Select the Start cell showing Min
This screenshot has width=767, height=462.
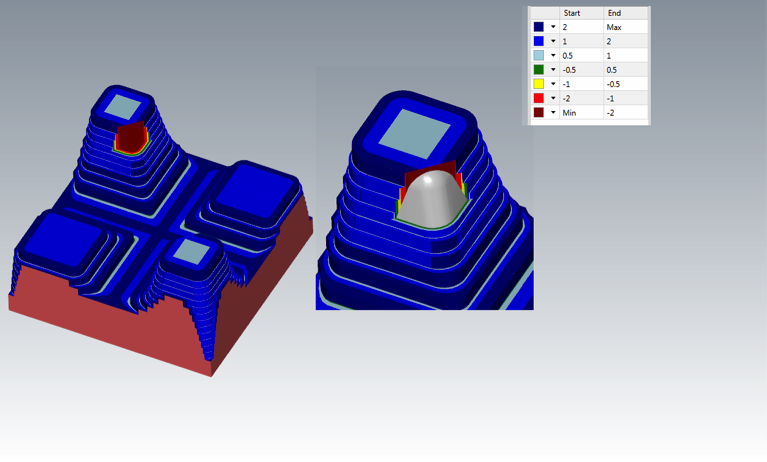pos(581,112)
